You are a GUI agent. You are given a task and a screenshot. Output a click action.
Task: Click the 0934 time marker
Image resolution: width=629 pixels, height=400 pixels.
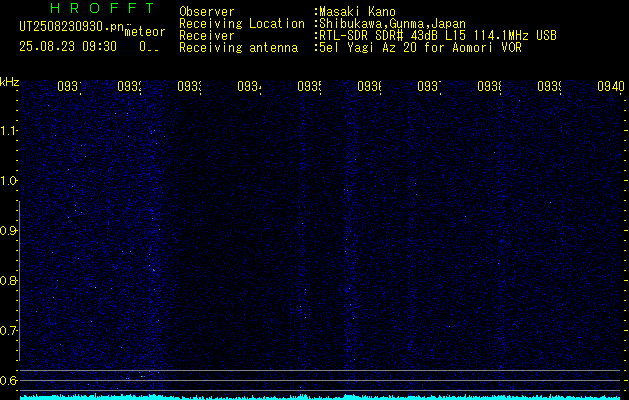point(249,86)
